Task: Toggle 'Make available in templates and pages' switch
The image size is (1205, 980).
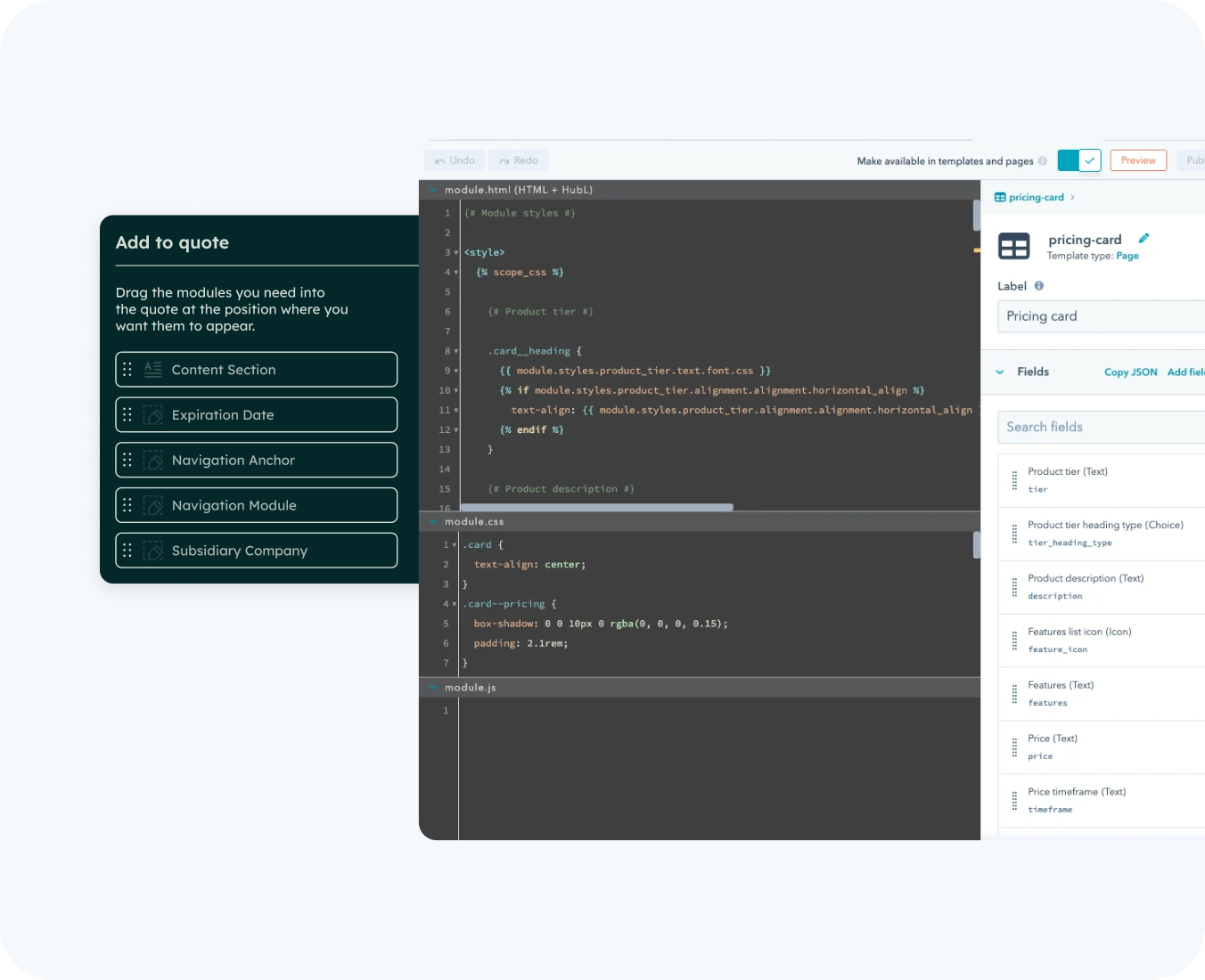Action: [1079, 160]
